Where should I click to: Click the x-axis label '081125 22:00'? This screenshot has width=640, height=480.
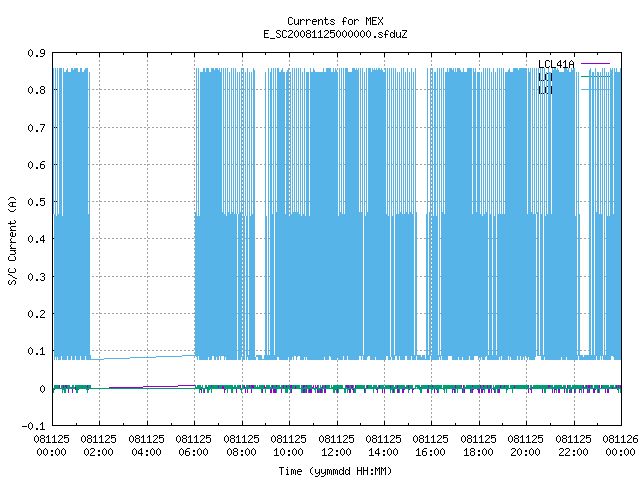pos(573,446)
